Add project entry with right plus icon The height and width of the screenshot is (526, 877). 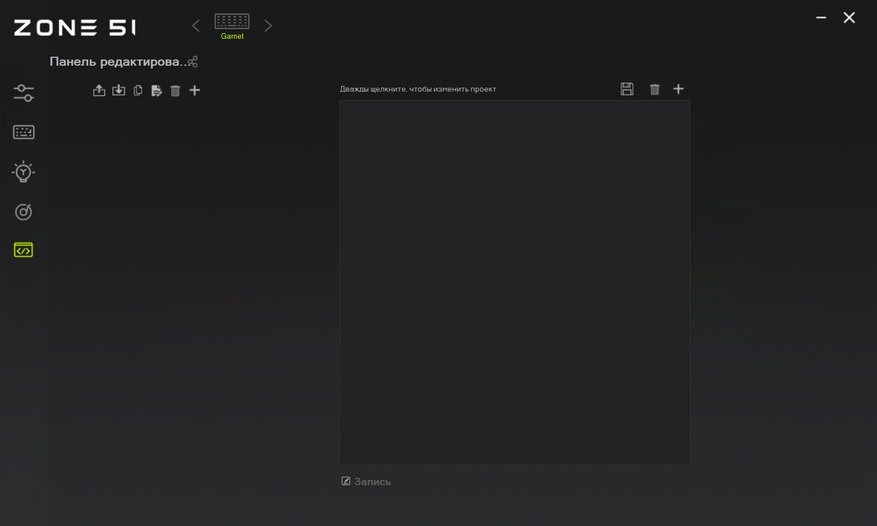[678, 89]
